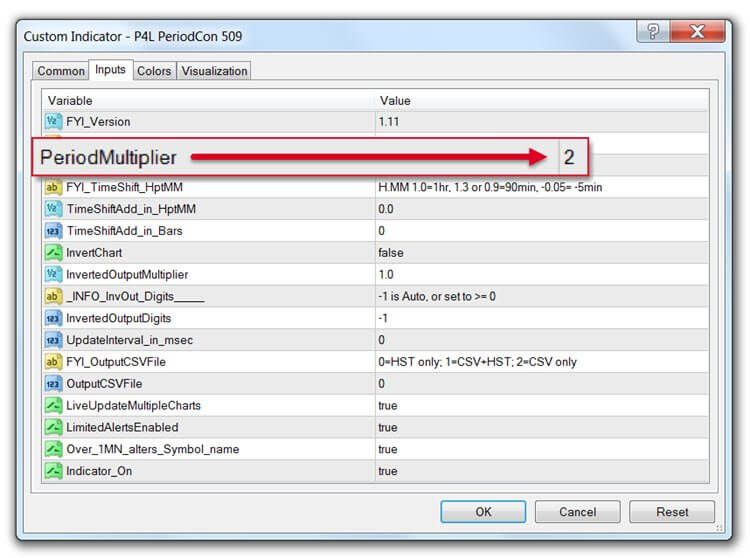Open the Colors tab
Viewport: 750px width, 558px height.
point(154,71)
